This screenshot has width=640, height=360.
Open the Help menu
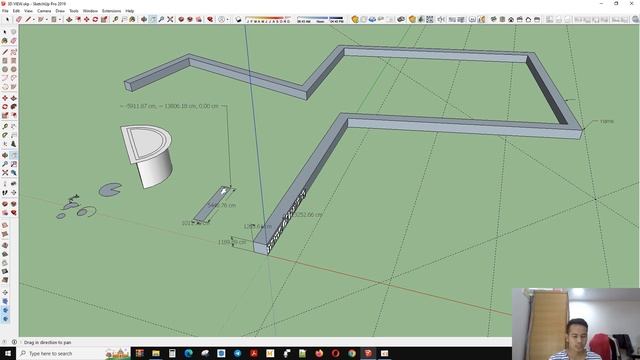click(130, 11)
